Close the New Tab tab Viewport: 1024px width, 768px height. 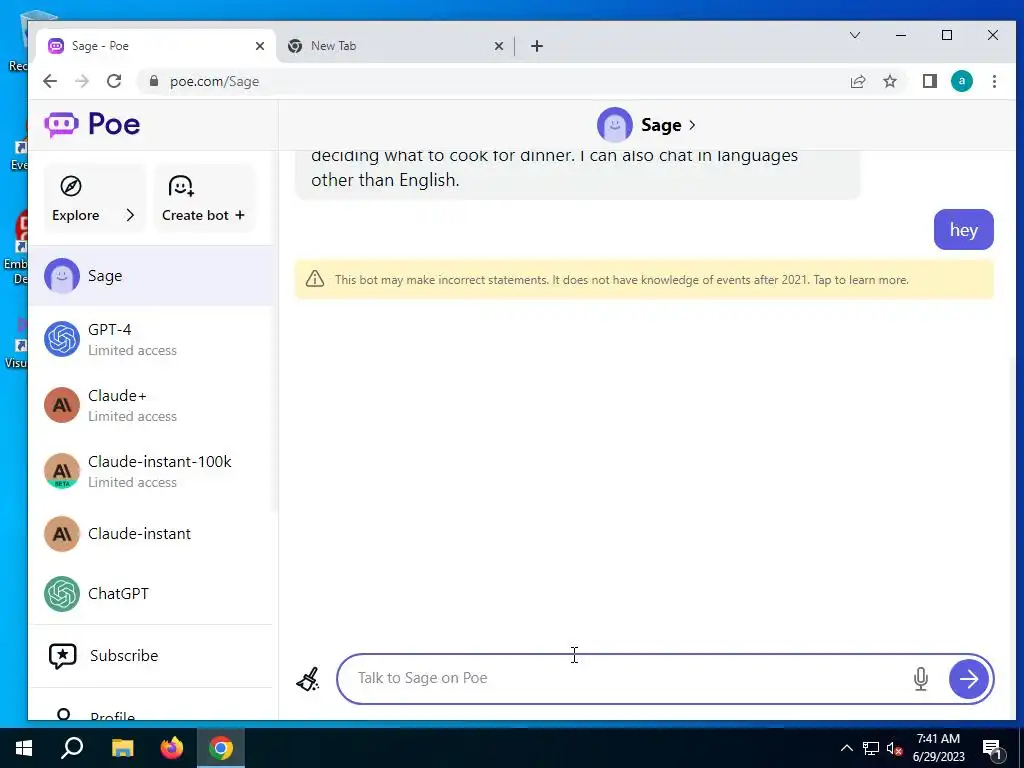pos(498,46)
